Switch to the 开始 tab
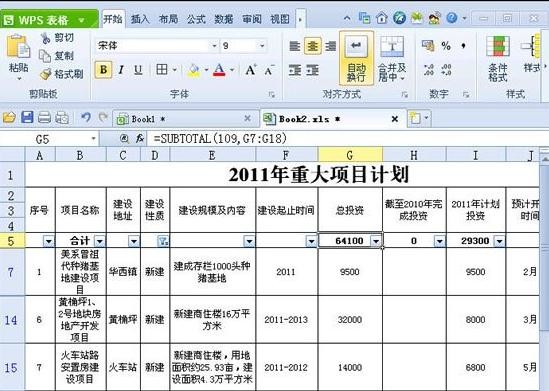The width and height of the screenshot is (549, 391). tap(113, 19)
